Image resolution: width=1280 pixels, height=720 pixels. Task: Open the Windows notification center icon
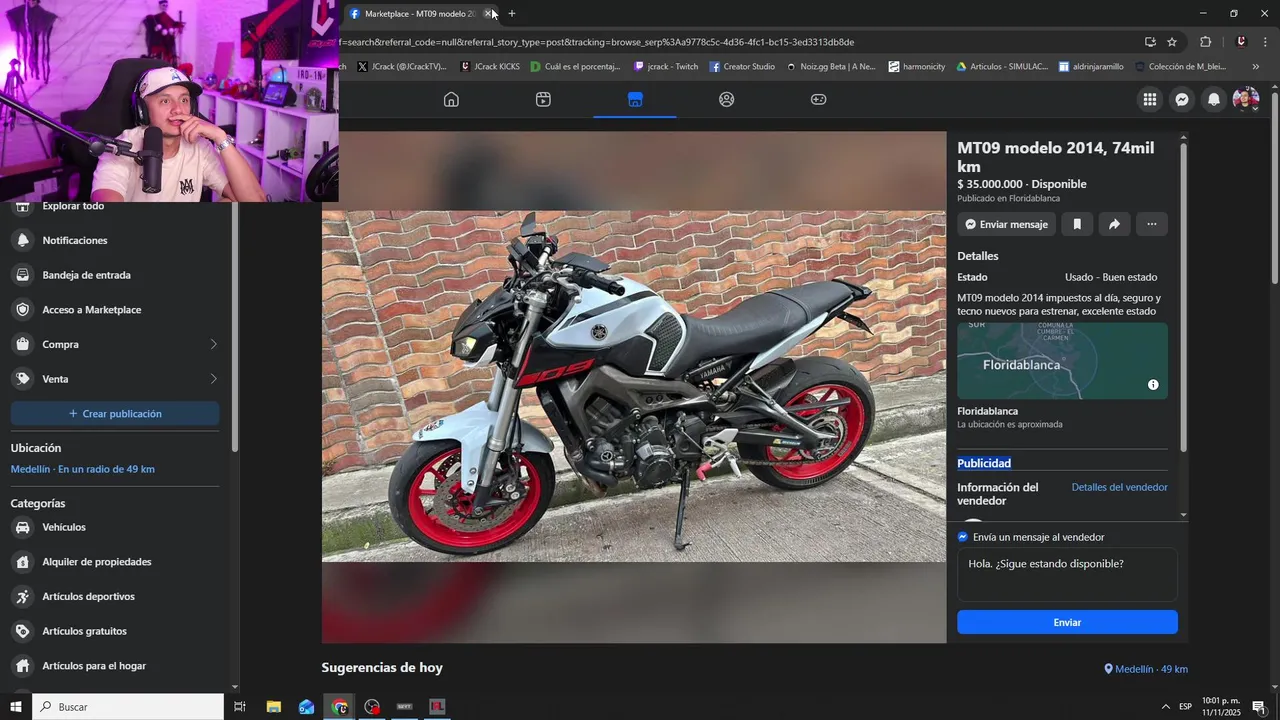pyautogui.click(x=1259, y=707)
